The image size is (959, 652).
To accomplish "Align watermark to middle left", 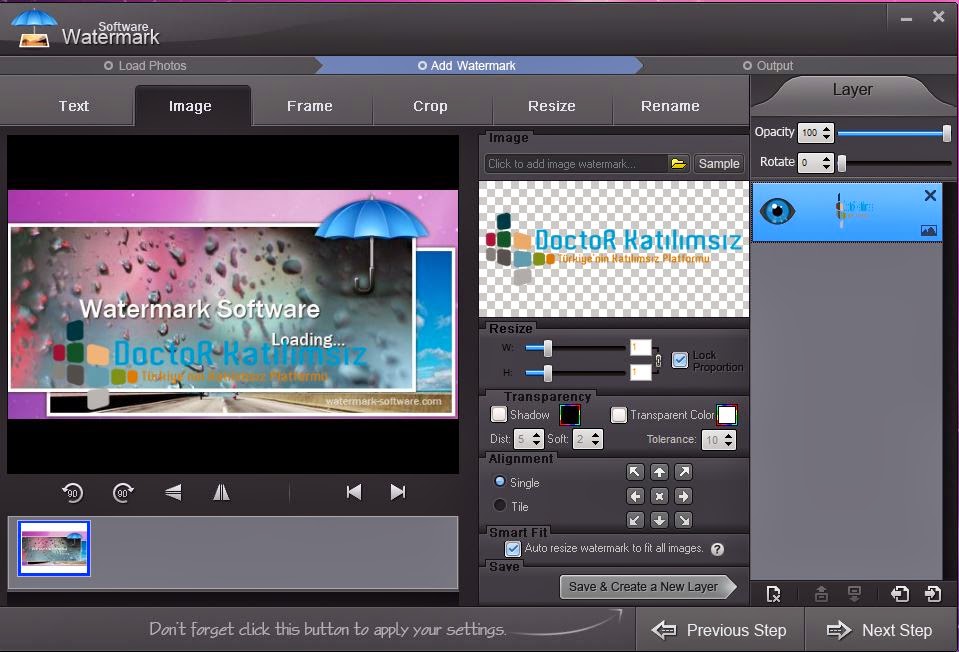I will (x=635, y=496).
